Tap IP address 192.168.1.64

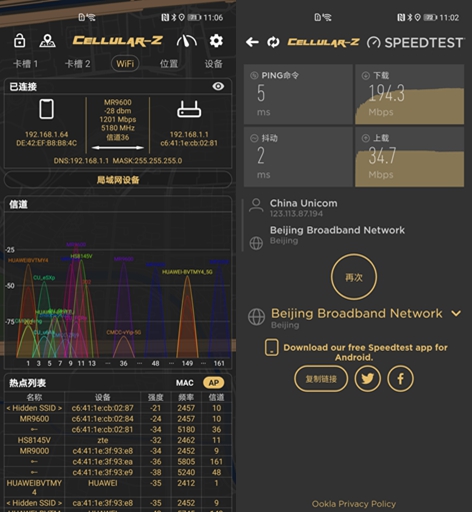(46, 134)
